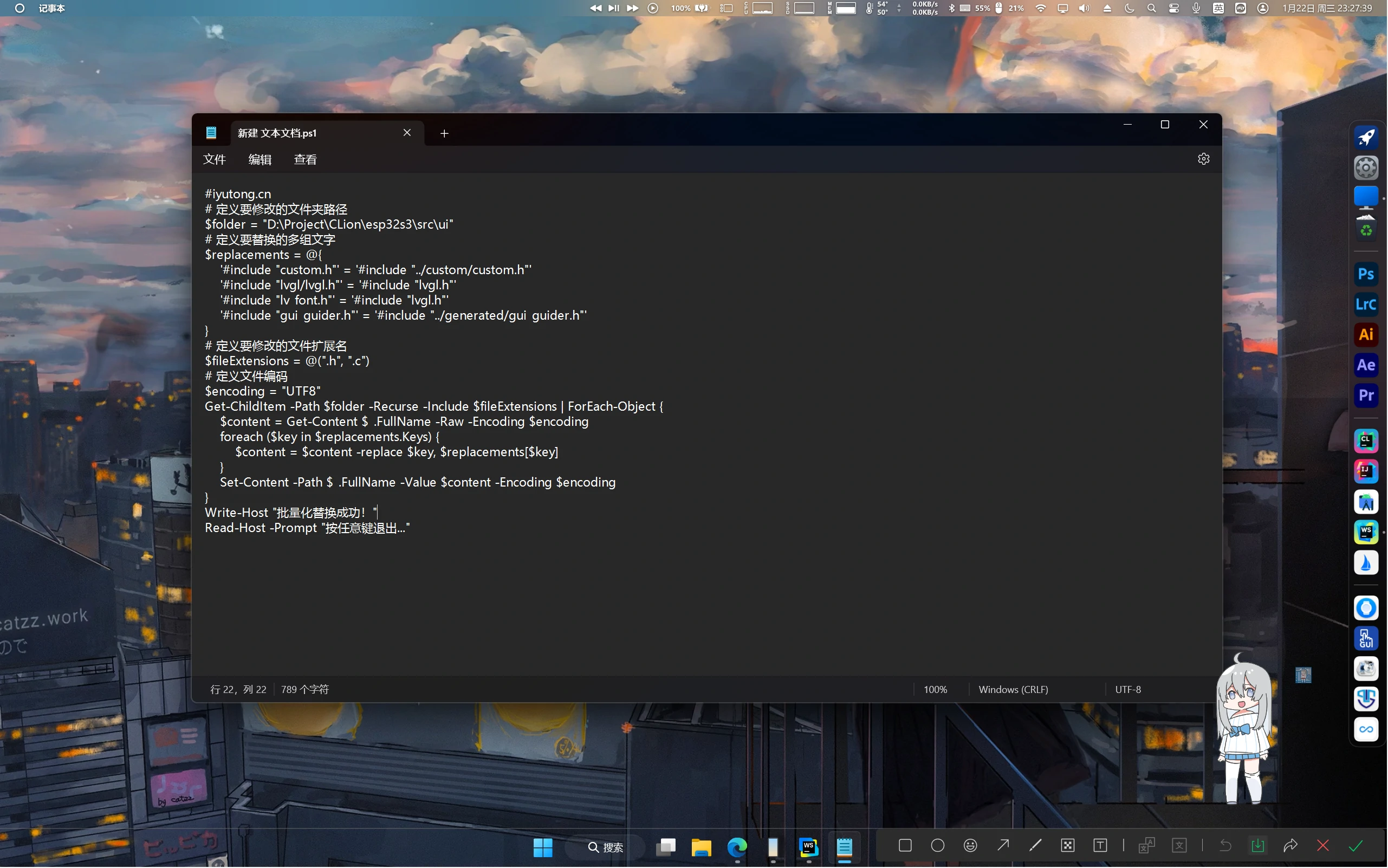Select the text annotation tool
The height and width of the screenshot is (868, 1388).
(1100, 846)
